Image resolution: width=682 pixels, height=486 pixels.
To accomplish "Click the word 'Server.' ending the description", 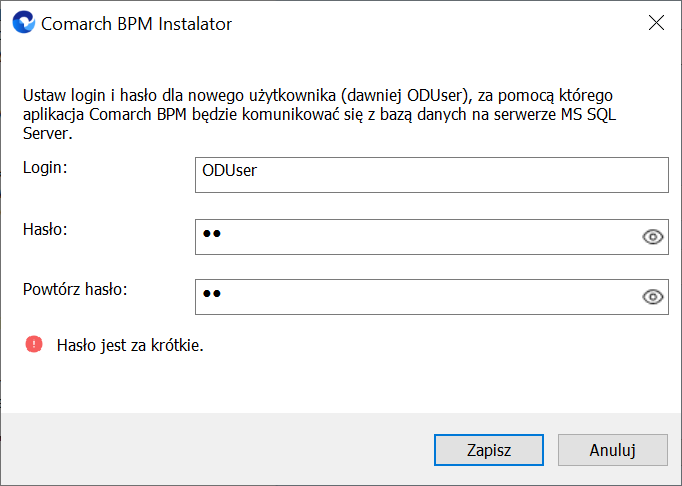I will (47, 133).
